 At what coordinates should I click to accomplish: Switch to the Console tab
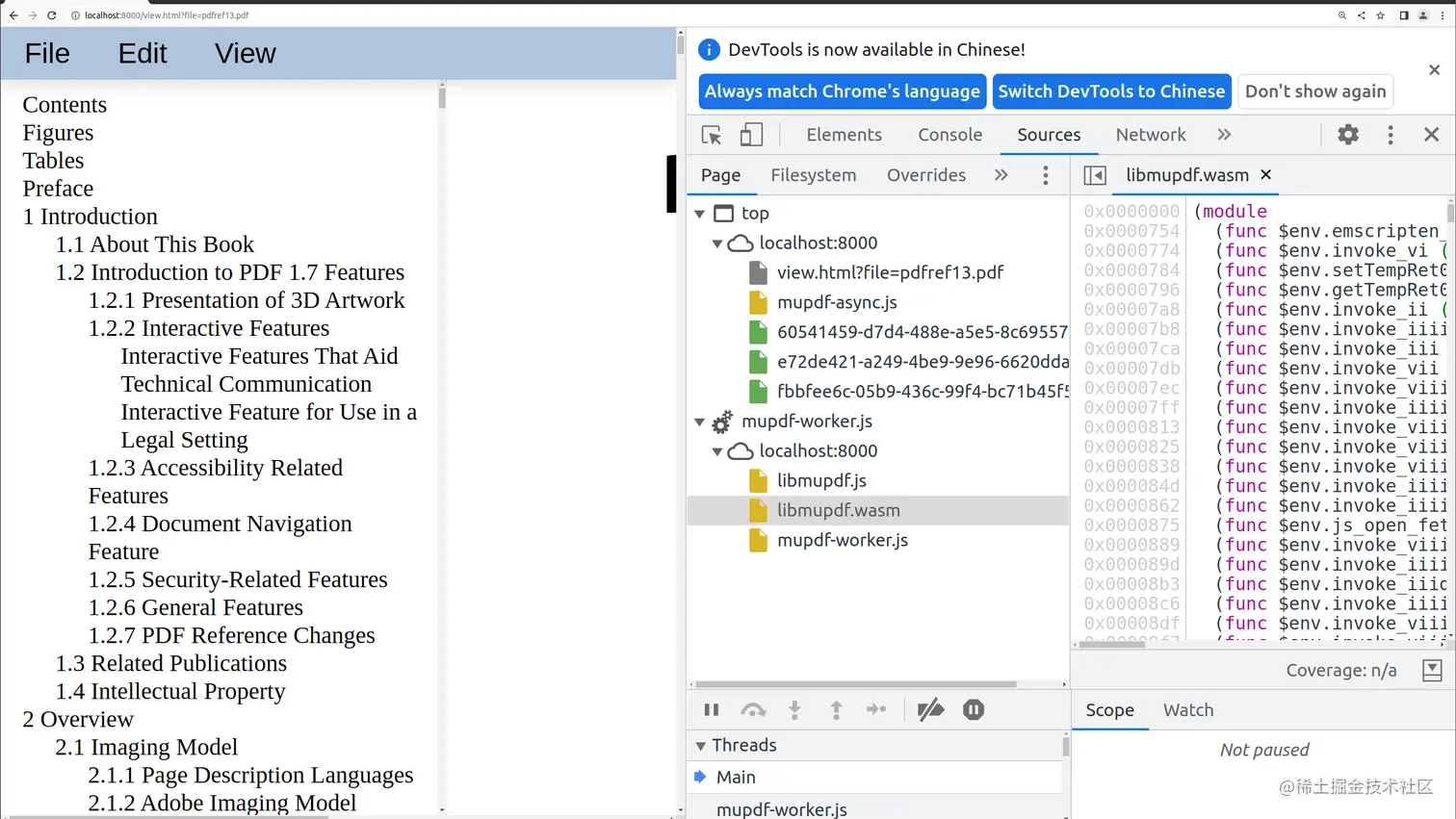(x=950, y=135)
